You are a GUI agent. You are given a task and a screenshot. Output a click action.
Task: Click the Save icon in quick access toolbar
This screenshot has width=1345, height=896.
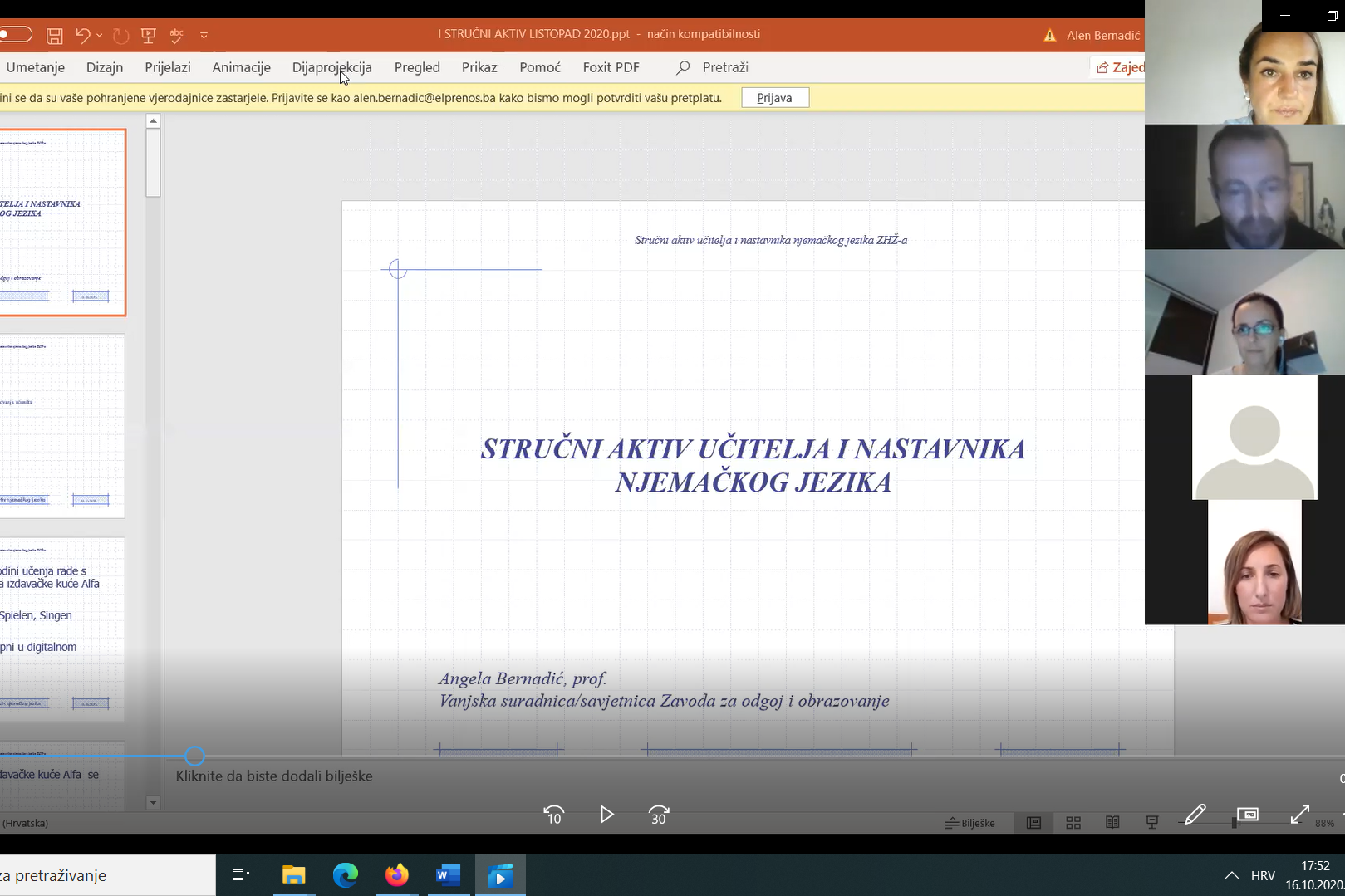tap(55, 36)
